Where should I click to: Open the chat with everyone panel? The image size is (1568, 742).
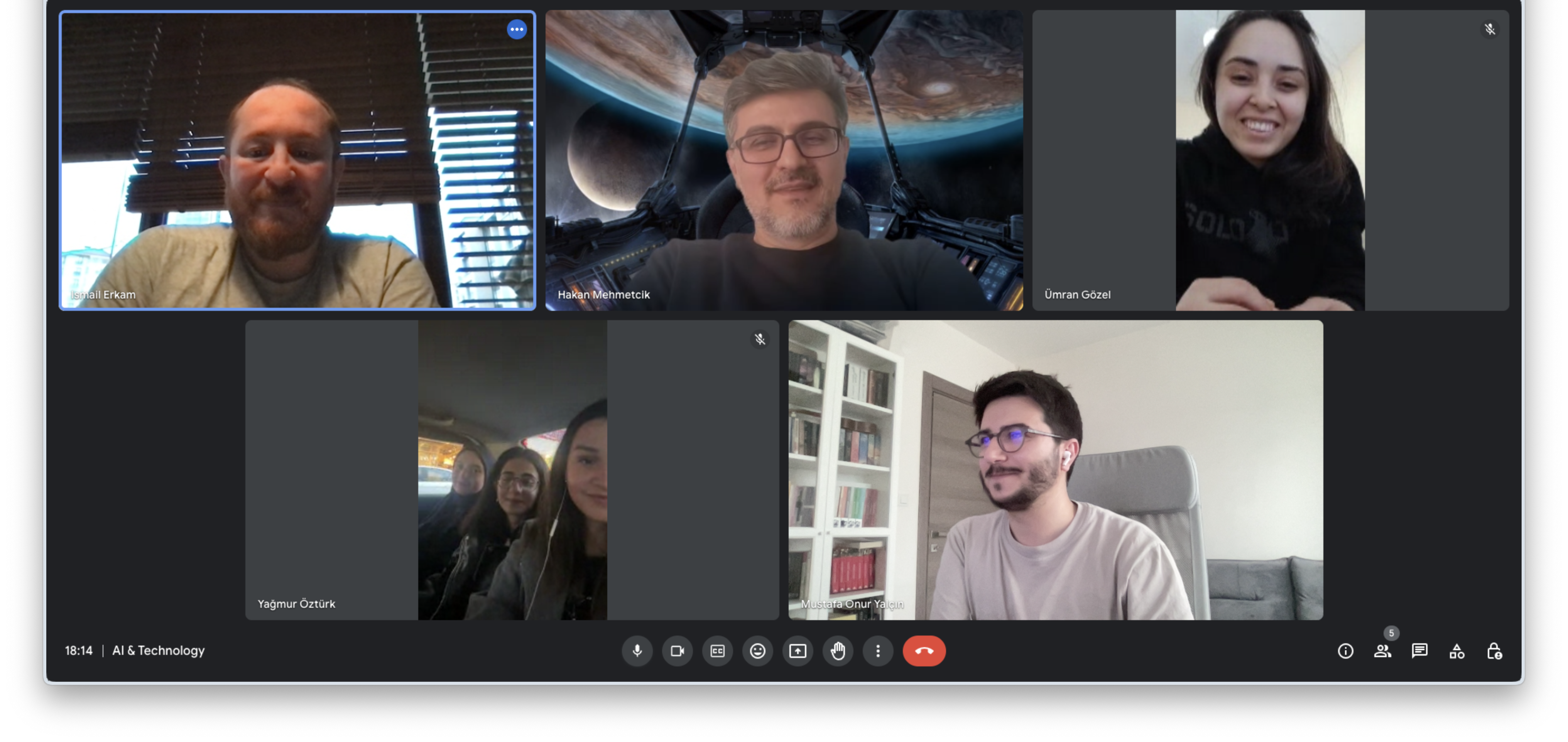click(x=1419, y=651)
